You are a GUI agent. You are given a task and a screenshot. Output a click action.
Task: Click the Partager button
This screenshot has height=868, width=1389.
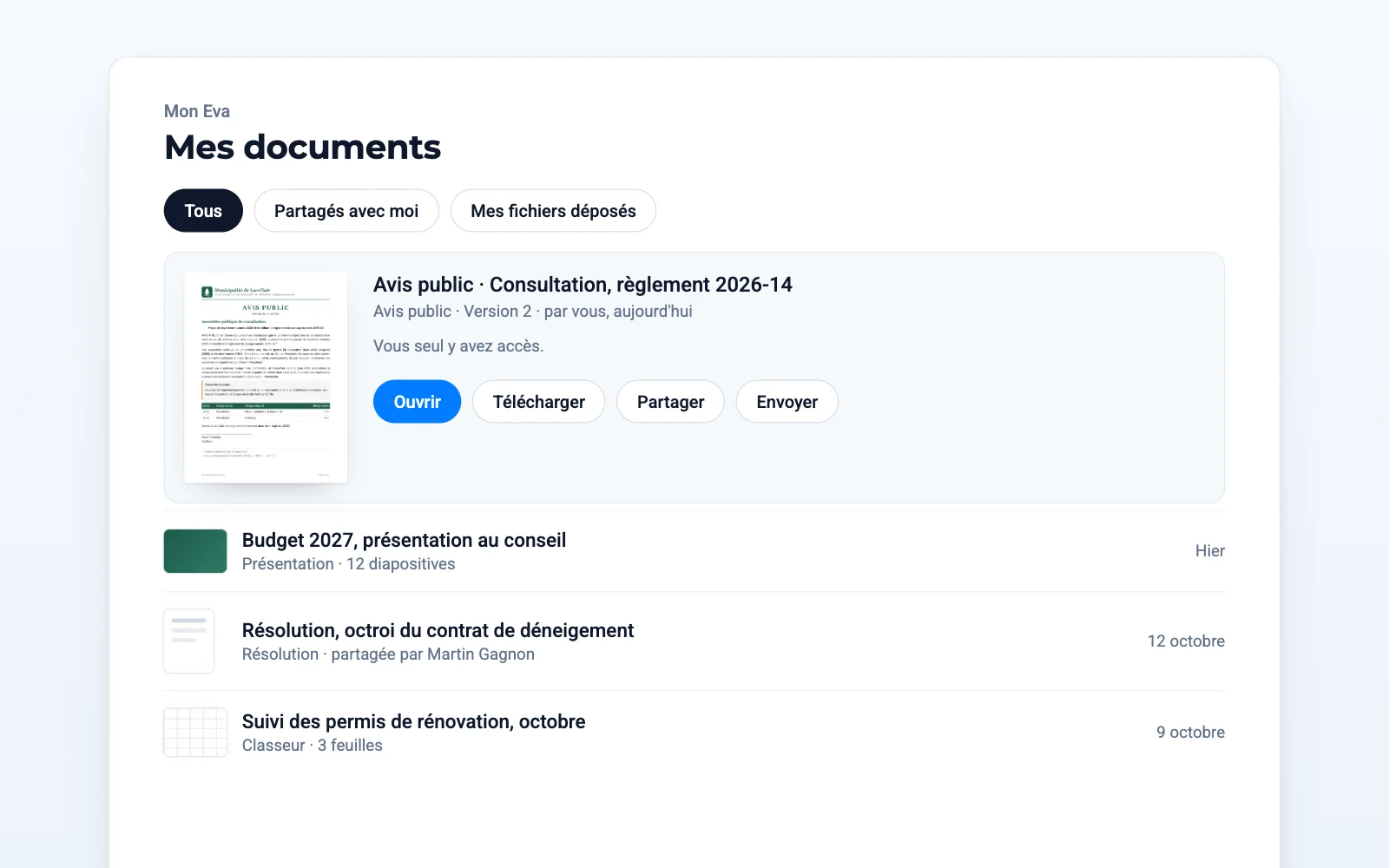coord(670,402)
